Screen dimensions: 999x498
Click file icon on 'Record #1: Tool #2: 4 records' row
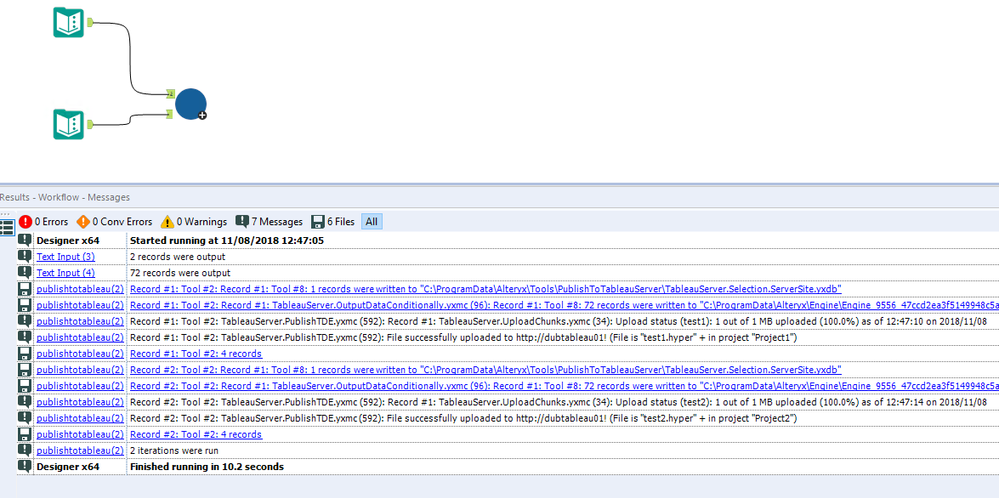(x=25, y=353)
